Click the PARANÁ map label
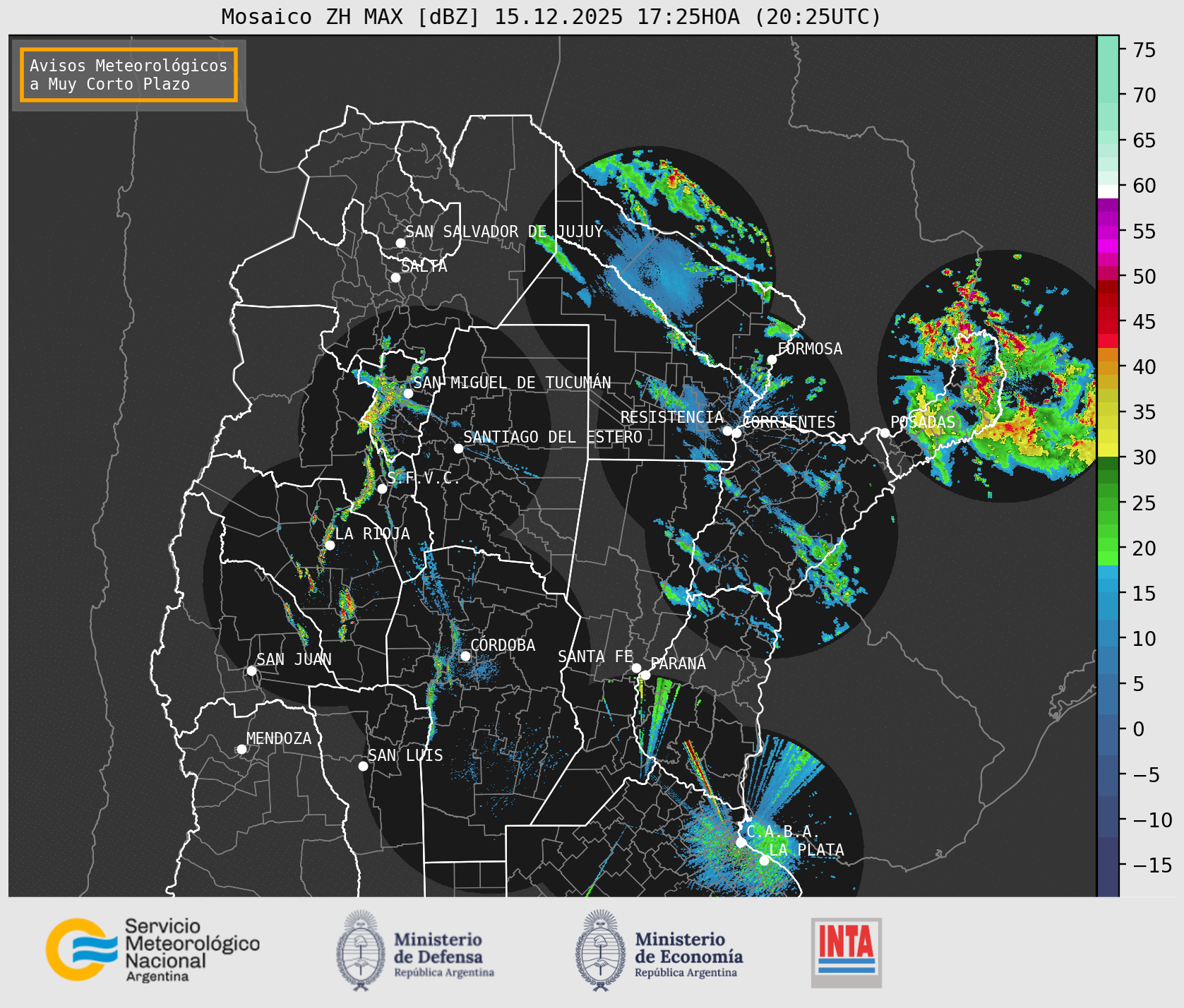1184x1008 pixels. pos(678,664)
